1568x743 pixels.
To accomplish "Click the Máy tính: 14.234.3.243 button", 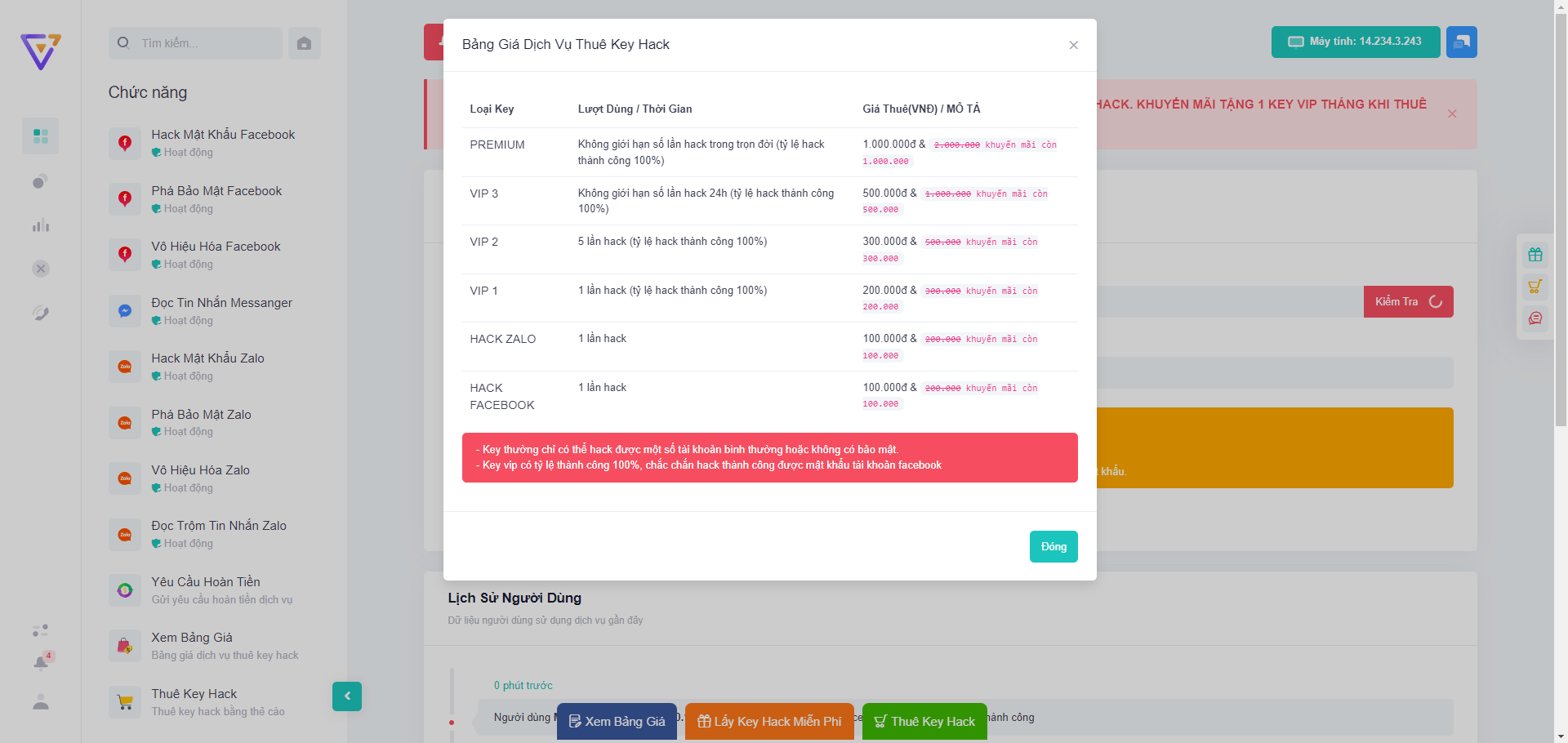I will 1355,42.
